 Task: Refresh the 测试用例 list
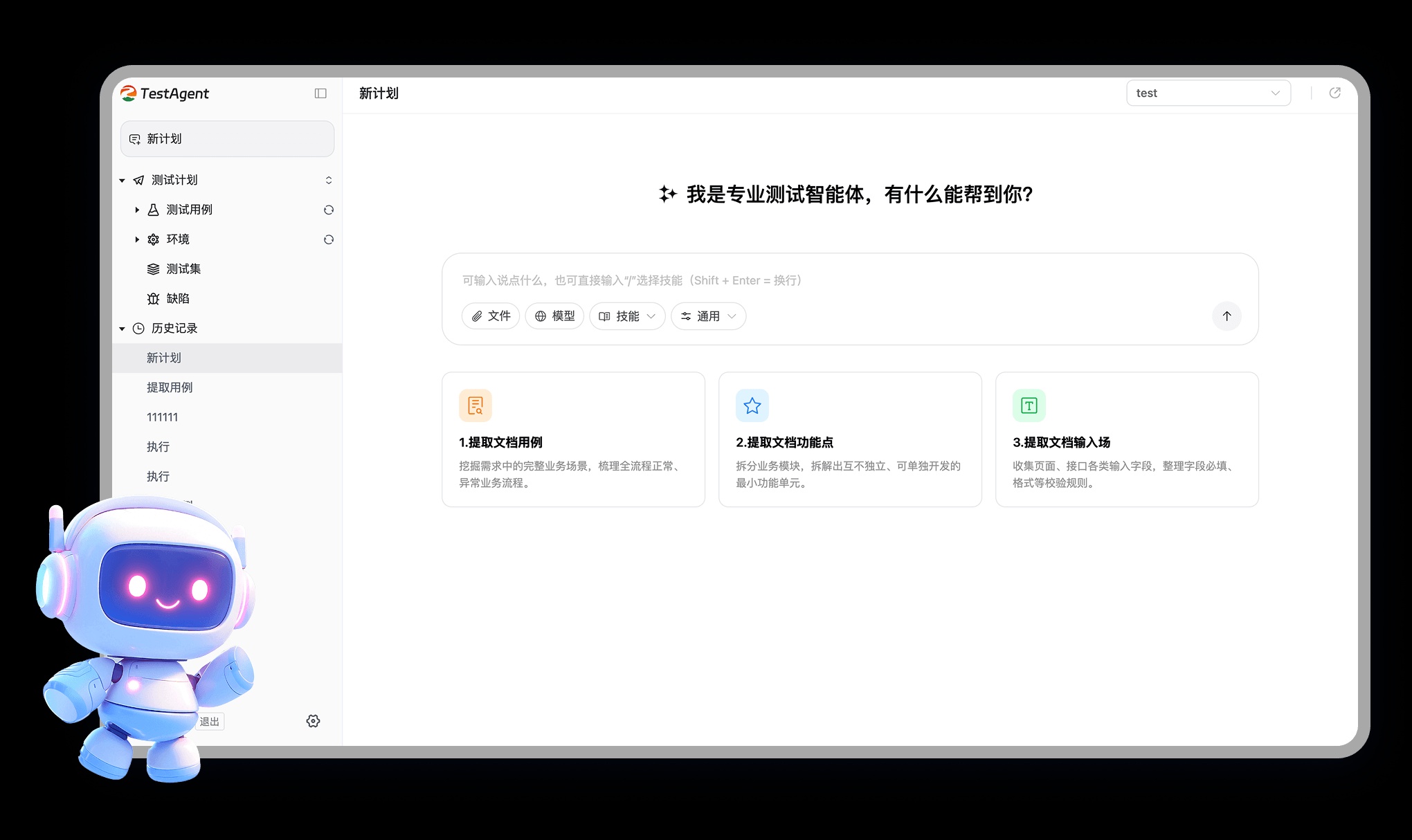[x=329, y=210]
